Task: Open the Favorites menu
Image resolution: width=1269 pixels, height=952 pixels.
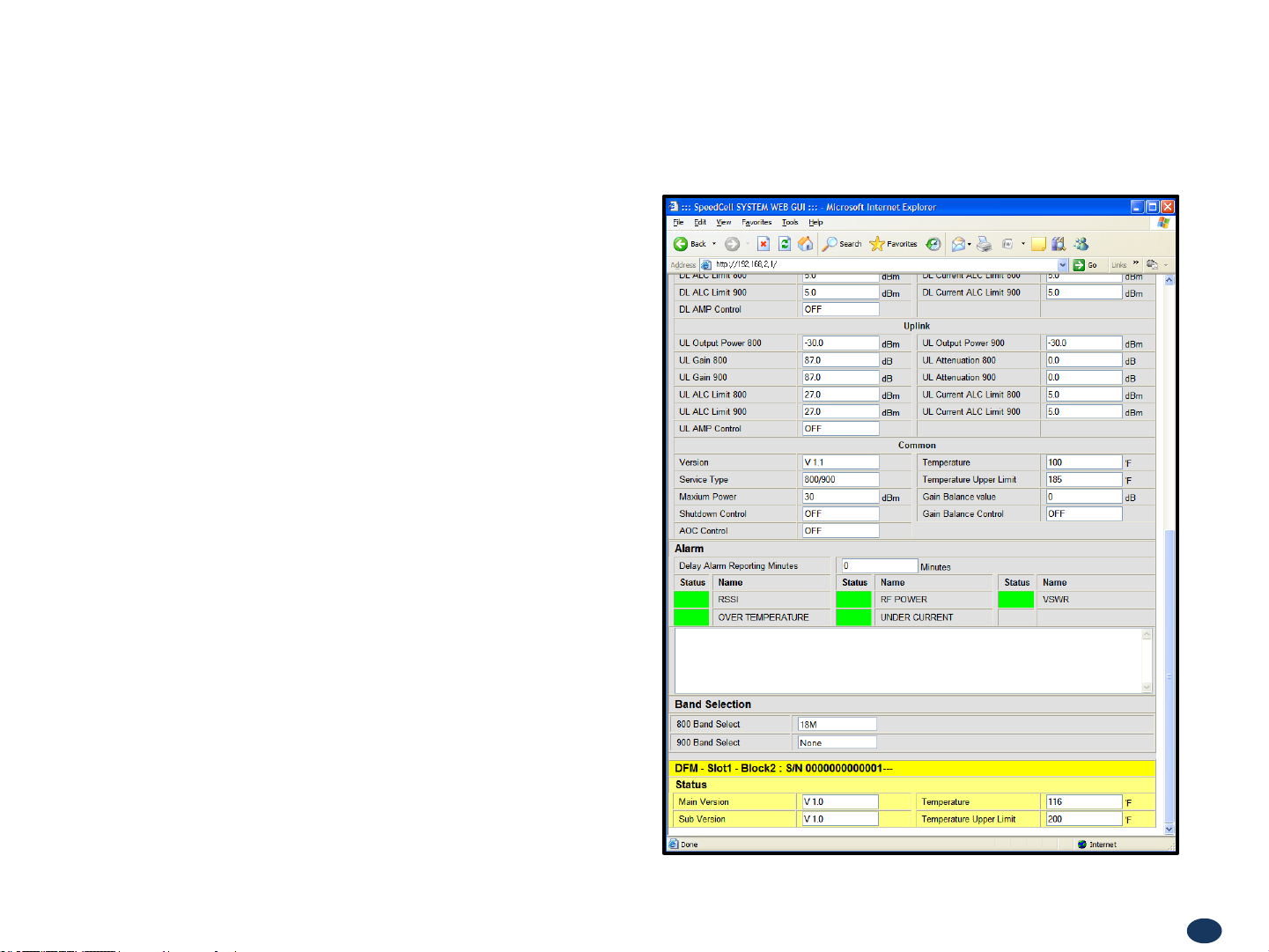Action: coord(756,223)
